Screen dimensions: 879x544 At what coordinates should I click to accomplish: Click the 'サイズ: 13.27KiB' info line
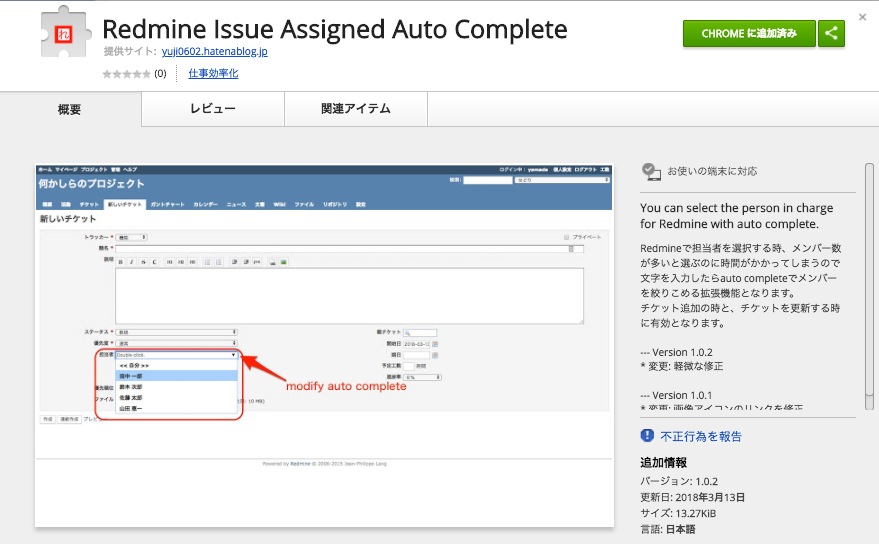point(678,513)
